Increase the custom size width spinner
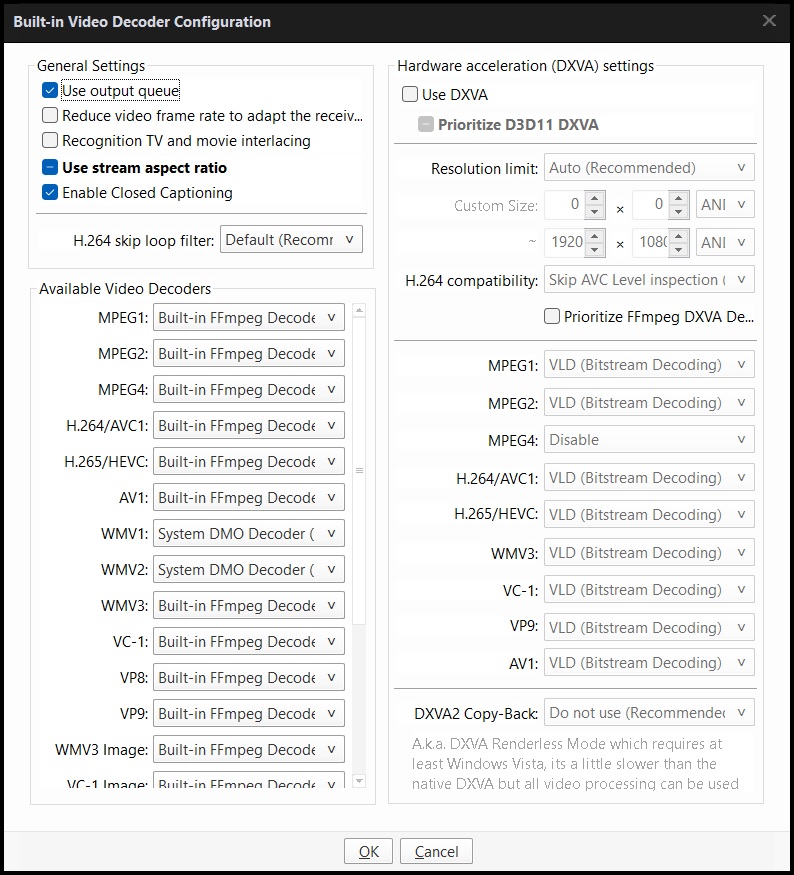 click(x=595, y=199)
